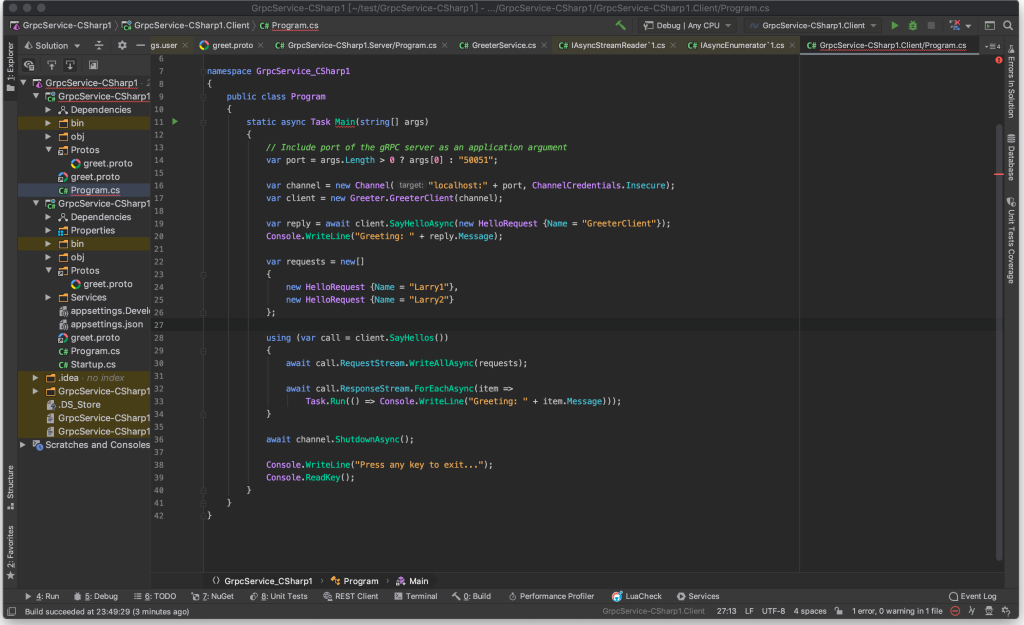Screen dimensions: 1024x625
Task: Click the Main breadcrumb below the editor
Action: [x=412, y=581]
